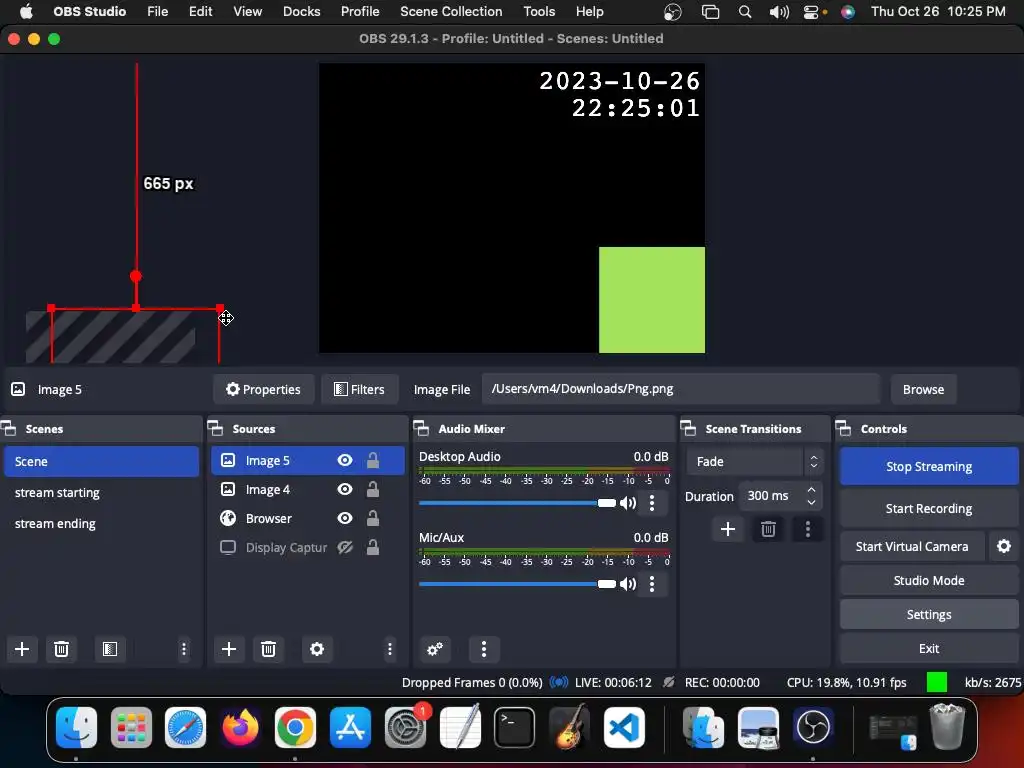Click Start Virtual Camera button

912,546
